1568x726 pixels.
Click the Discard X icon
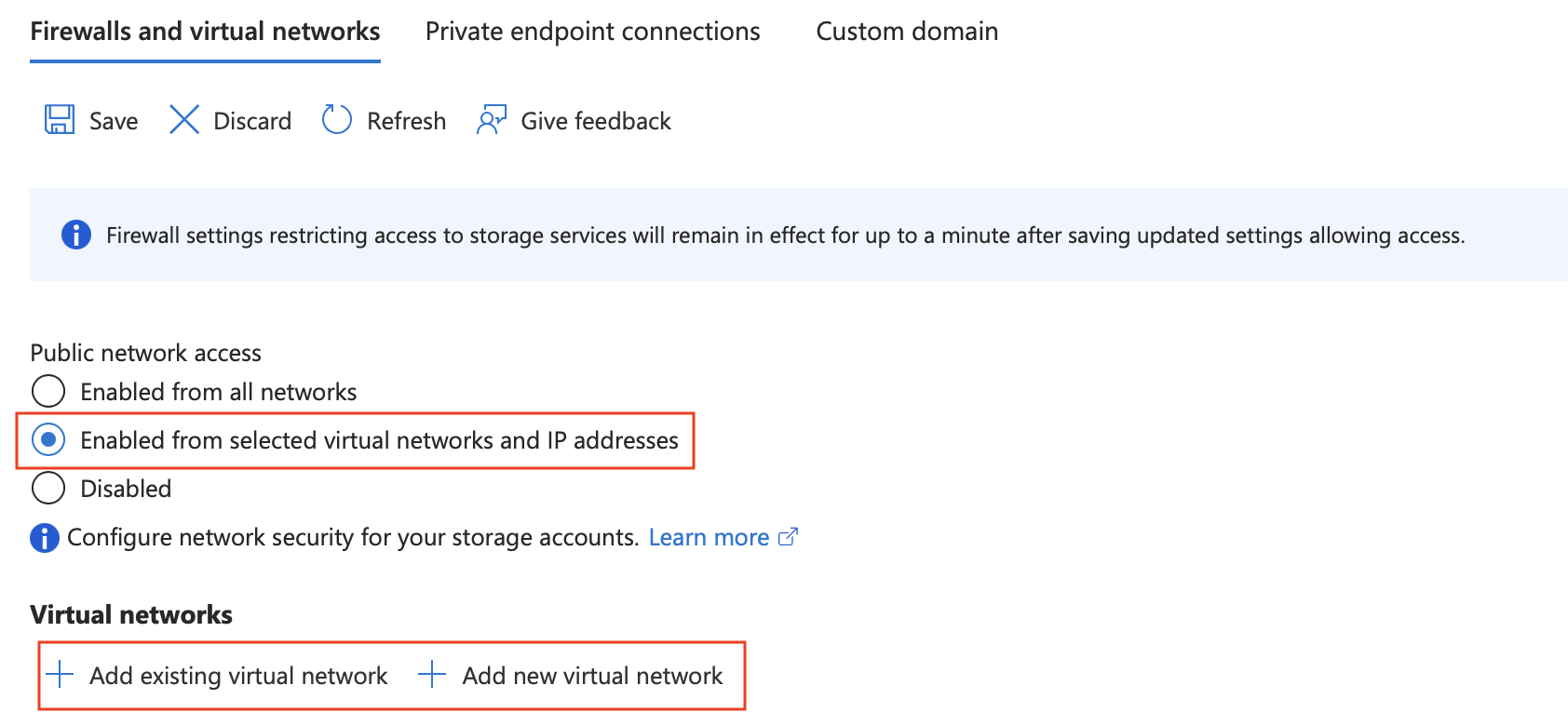(184, 120)
